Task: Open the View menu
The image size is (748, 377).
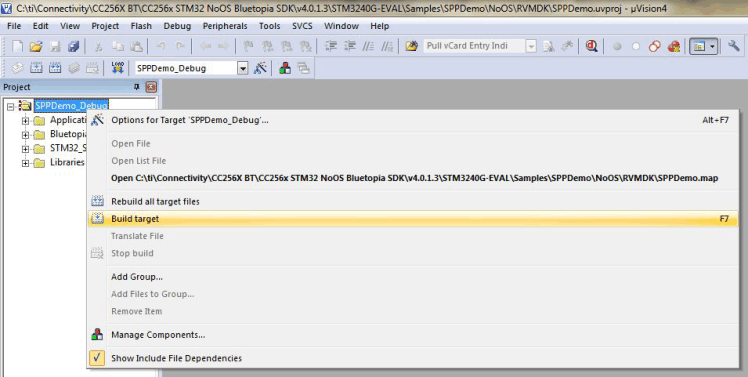Action: [70, 26]
